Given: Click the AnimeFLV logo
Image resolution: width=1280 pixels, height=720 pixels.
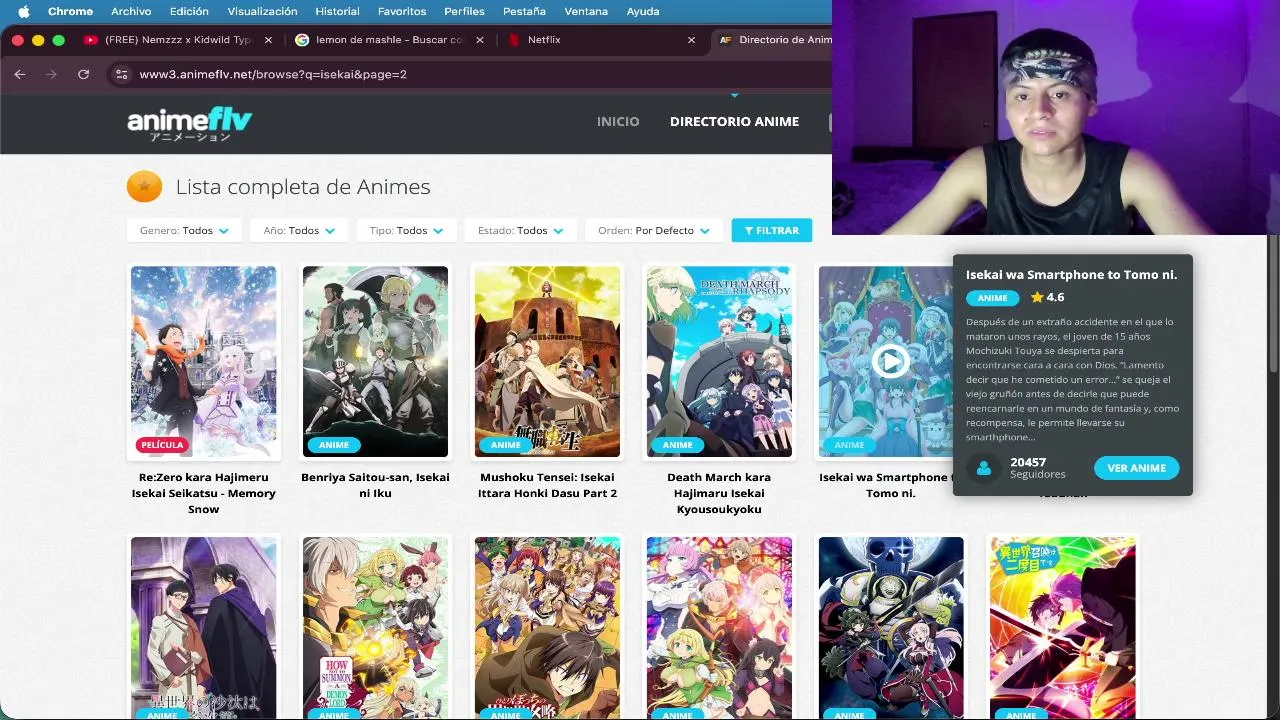Looking at the screenshot, I should (x=189, y=124).
